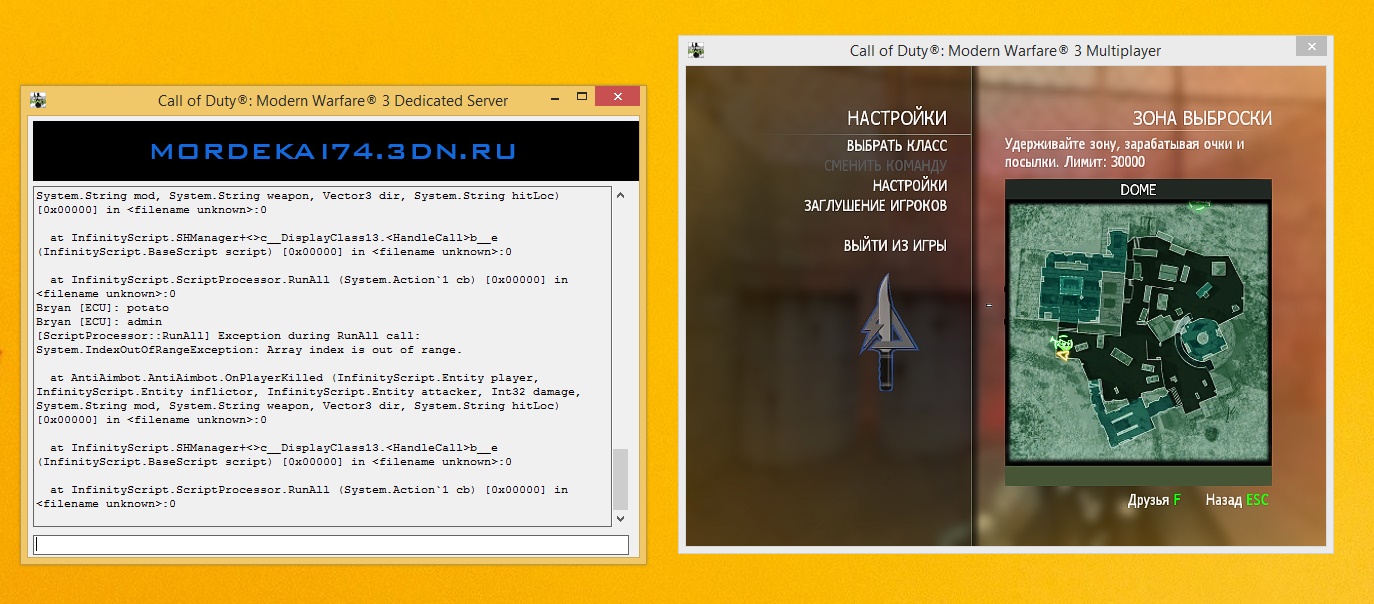Click the Multiplayer window title bar icon
1374x604 pixels.
click(696, 50)
